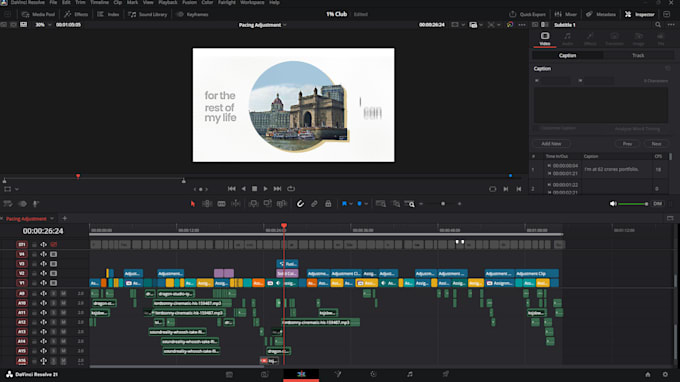Select the arrow Selection Mode tool
The image size is (680, 382).
click(193, 204)
